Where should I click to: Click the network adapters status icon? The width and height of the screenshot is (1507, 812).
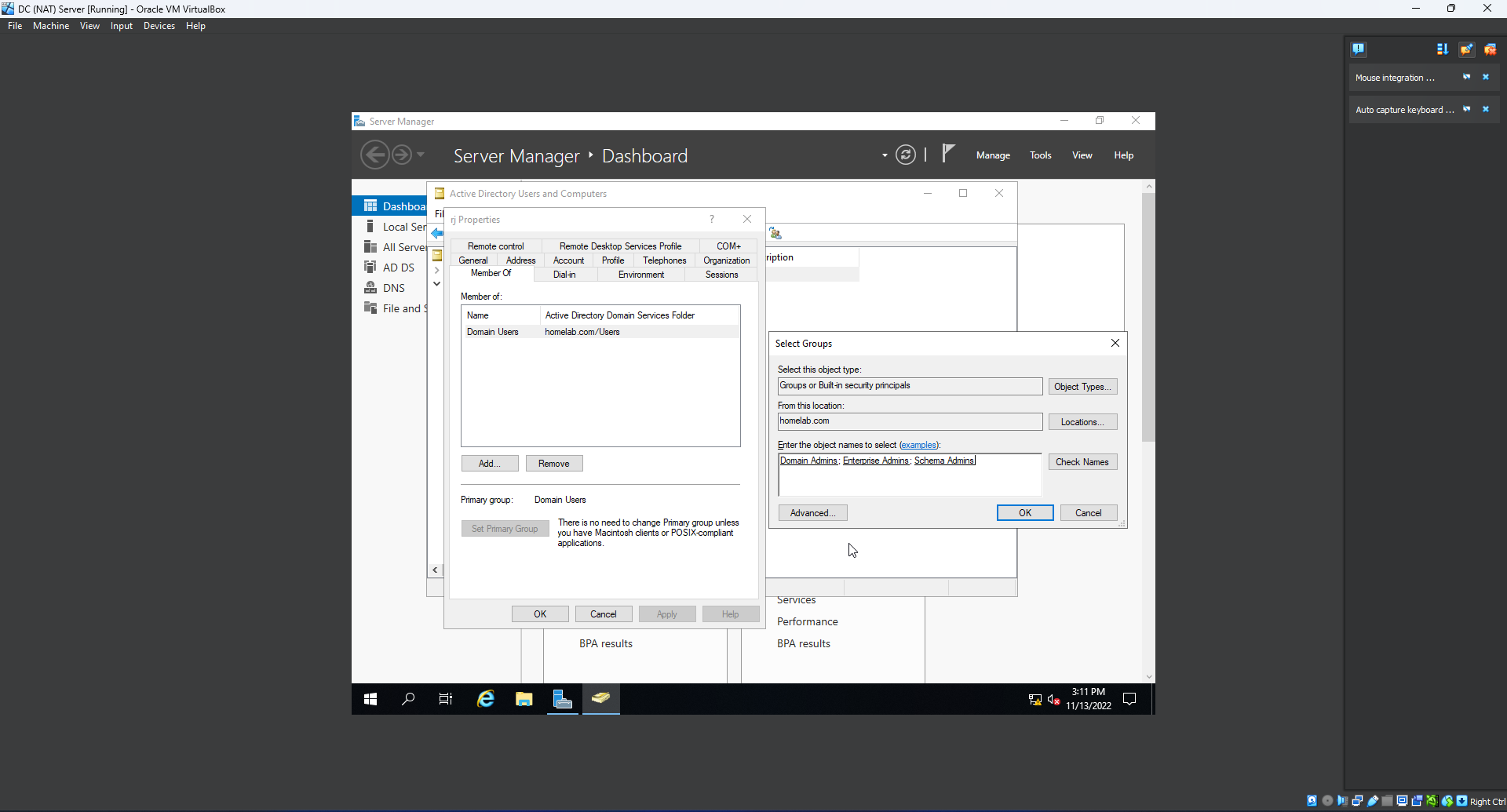click(x=1357, y=801)
